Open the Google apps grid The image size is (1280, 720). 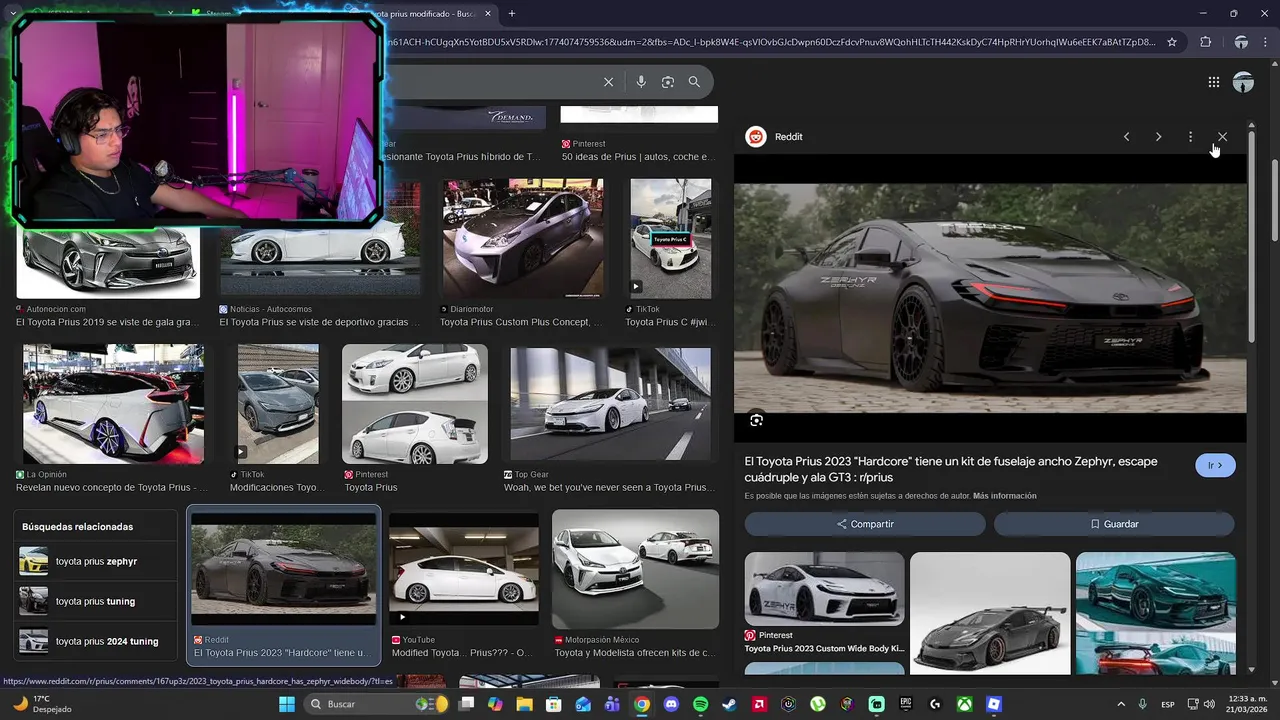(1214, 82)
